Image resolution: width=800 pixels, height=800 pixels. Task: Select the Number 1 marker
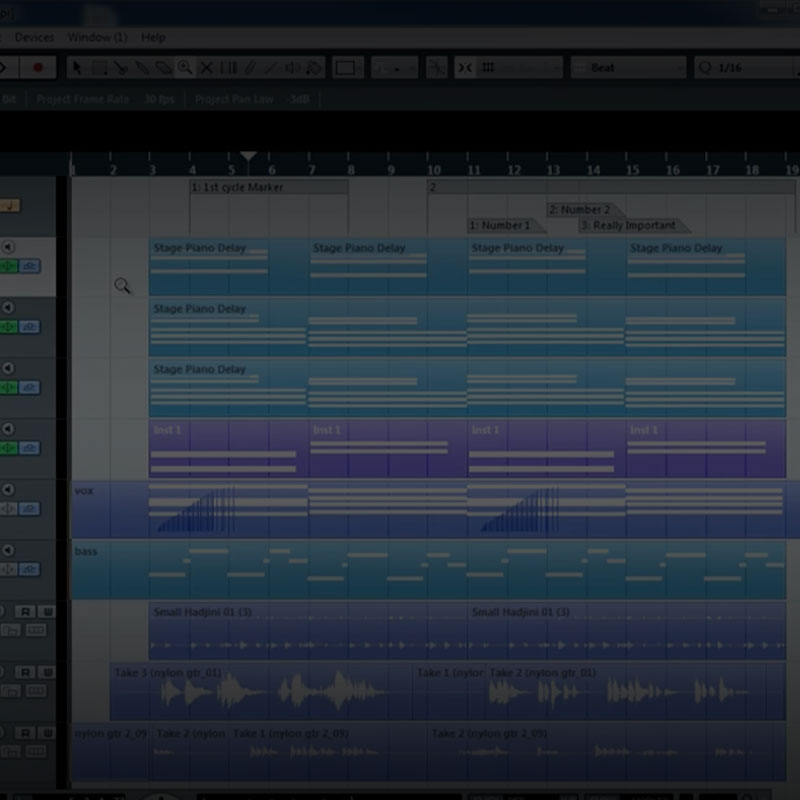tap(506, 226)
